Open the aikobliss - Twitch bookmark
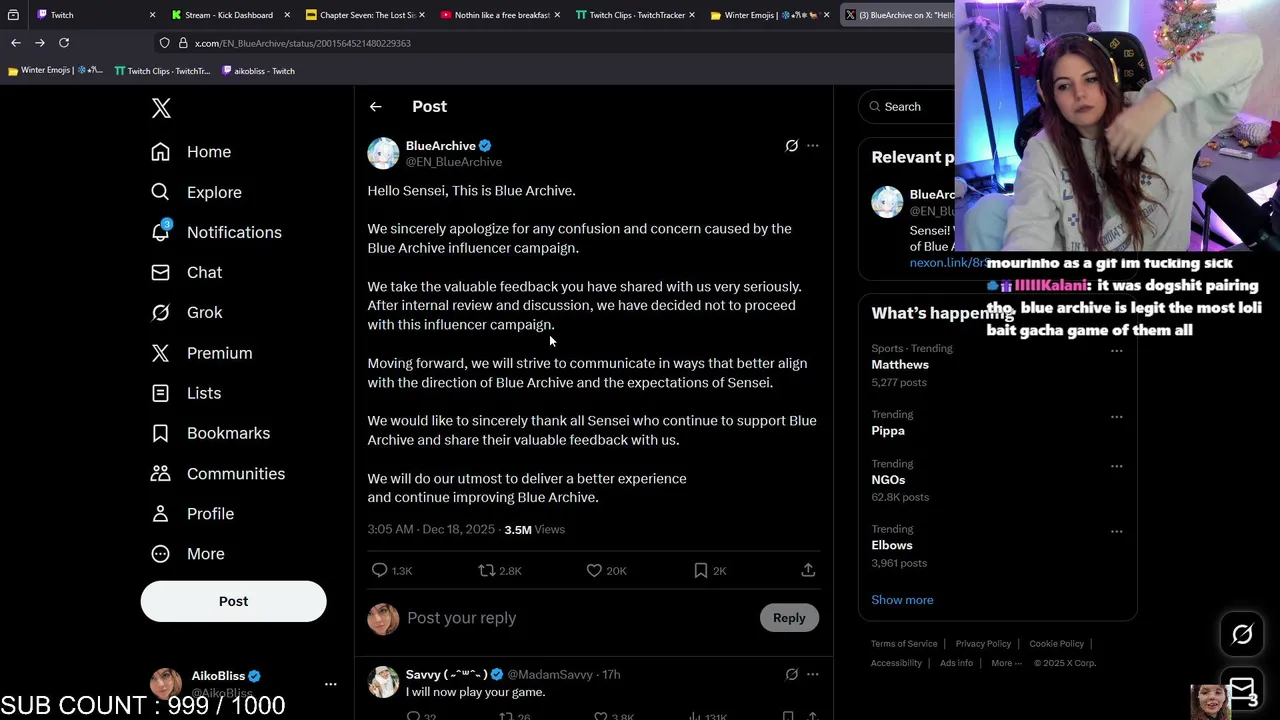Image resolution: width=1280 pixels, height=720 pixels. click(258, 71)
